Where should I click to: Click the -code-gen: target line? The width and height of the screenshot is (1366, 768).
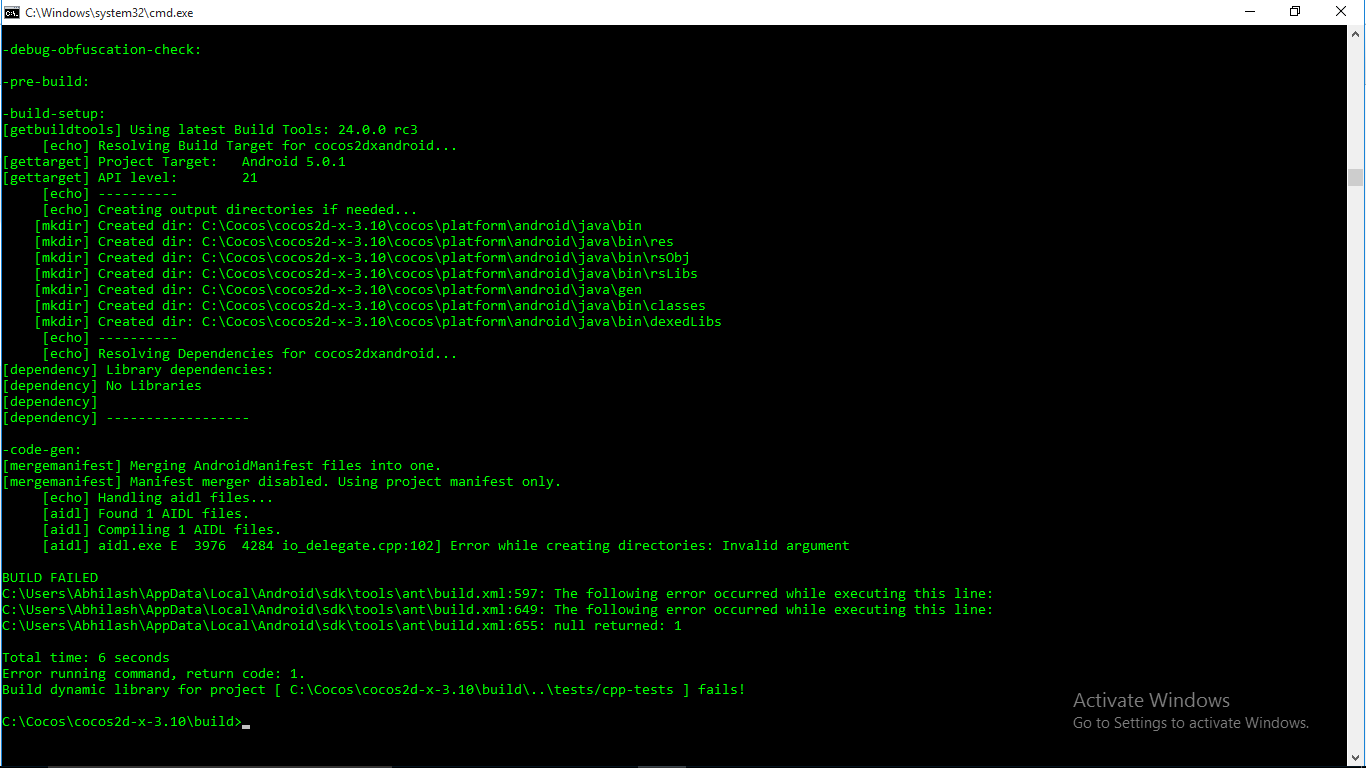42,450
